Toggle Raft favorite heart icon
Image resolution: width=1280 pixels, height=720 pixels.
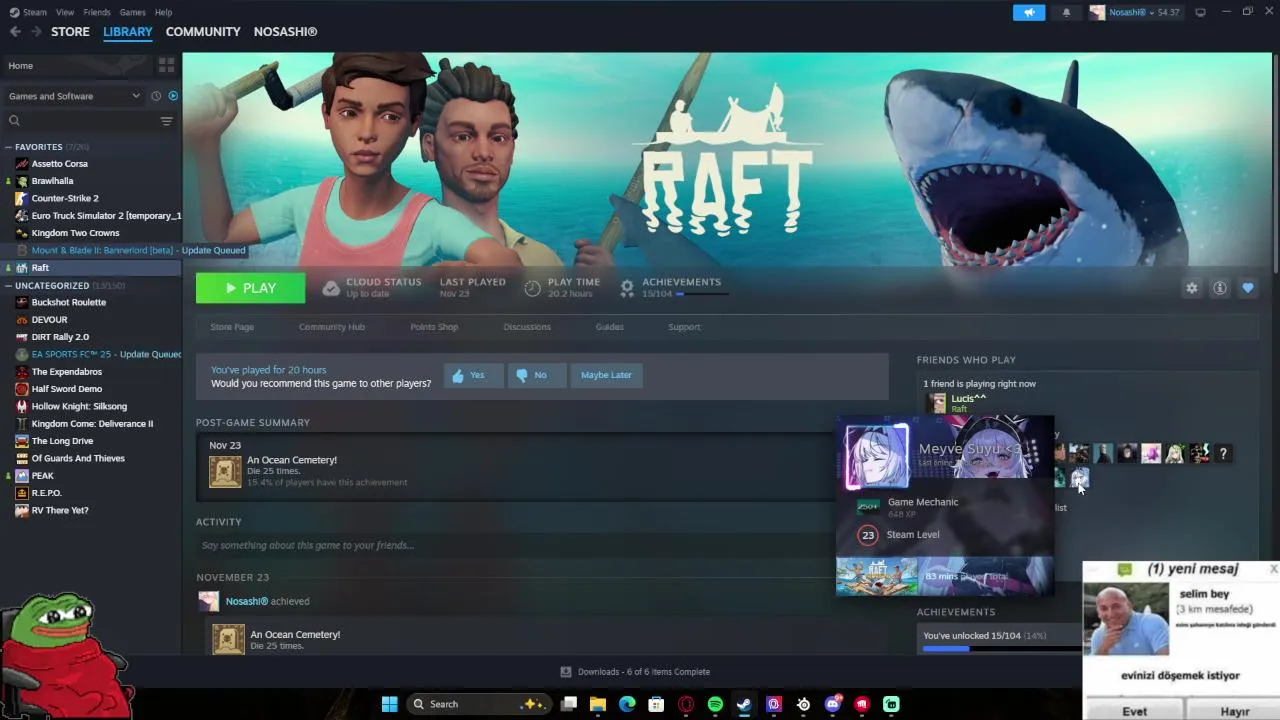click(x=1248, y=288)
